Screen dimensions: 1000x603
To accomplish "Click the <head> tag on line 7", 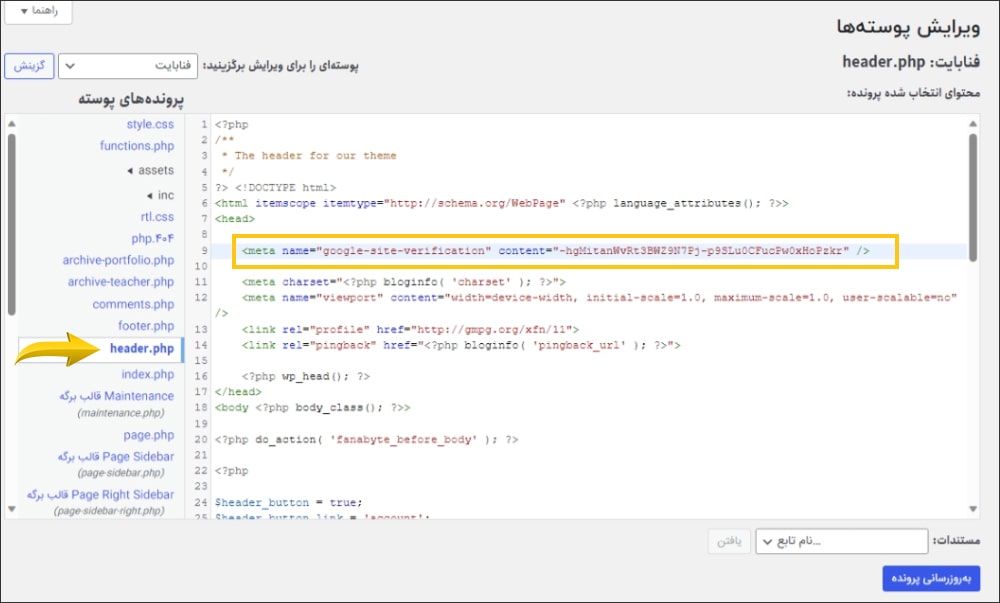I will pos(235,219).
